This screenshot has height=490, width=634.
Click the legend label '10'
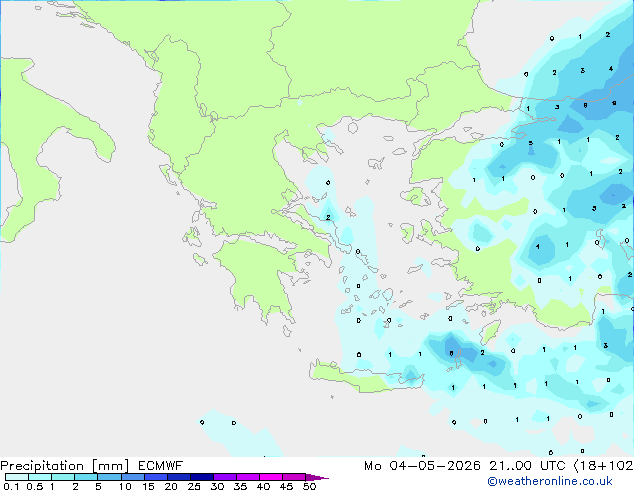[x=125, y=486]
